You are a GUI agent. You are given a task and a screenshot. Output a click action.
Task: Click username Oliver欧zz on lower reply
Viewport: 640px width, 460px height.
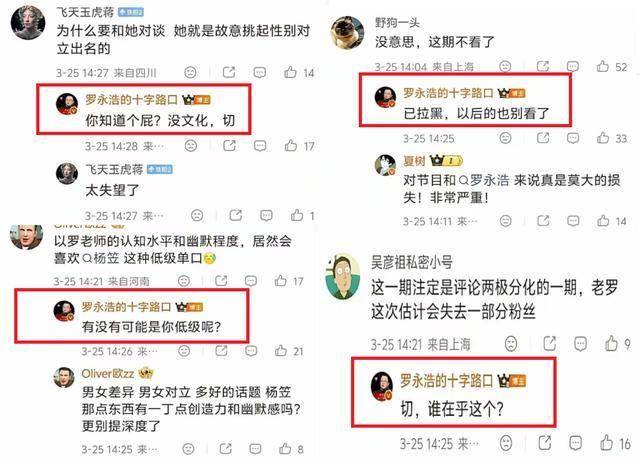pos(108,373)
